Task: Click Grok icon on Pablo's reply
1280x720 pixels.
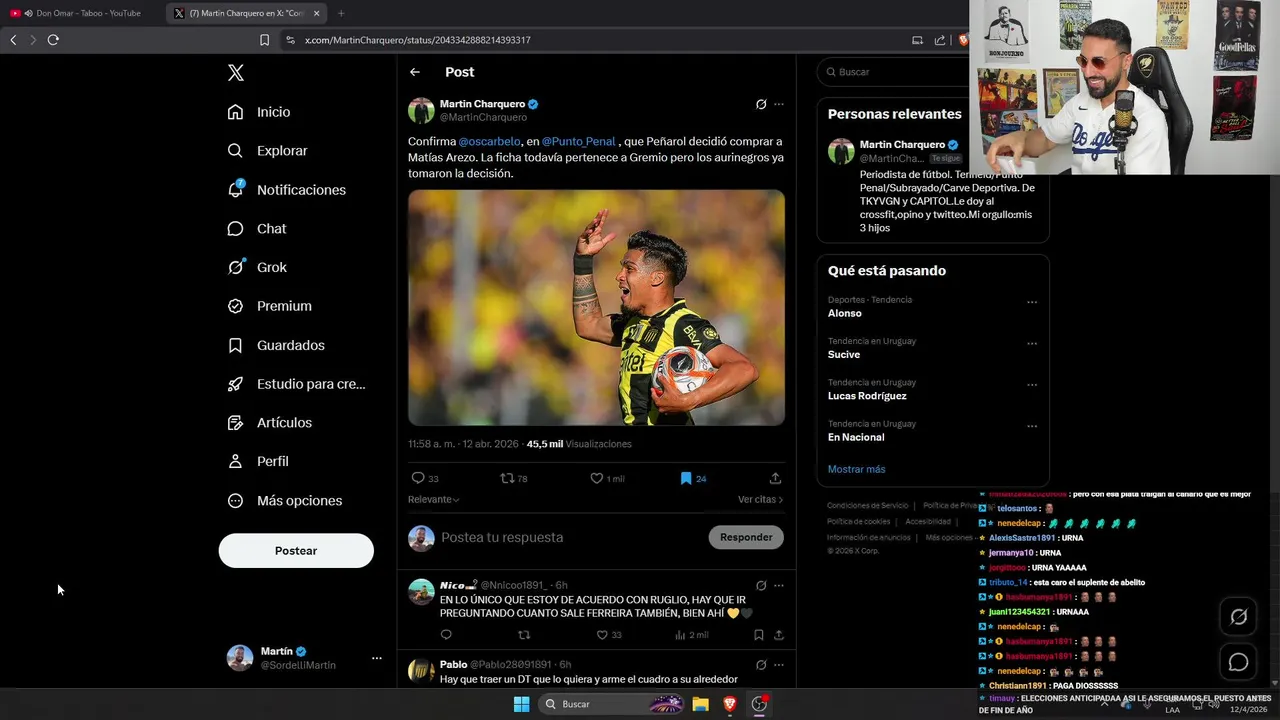Action: (x=761, y=664)
